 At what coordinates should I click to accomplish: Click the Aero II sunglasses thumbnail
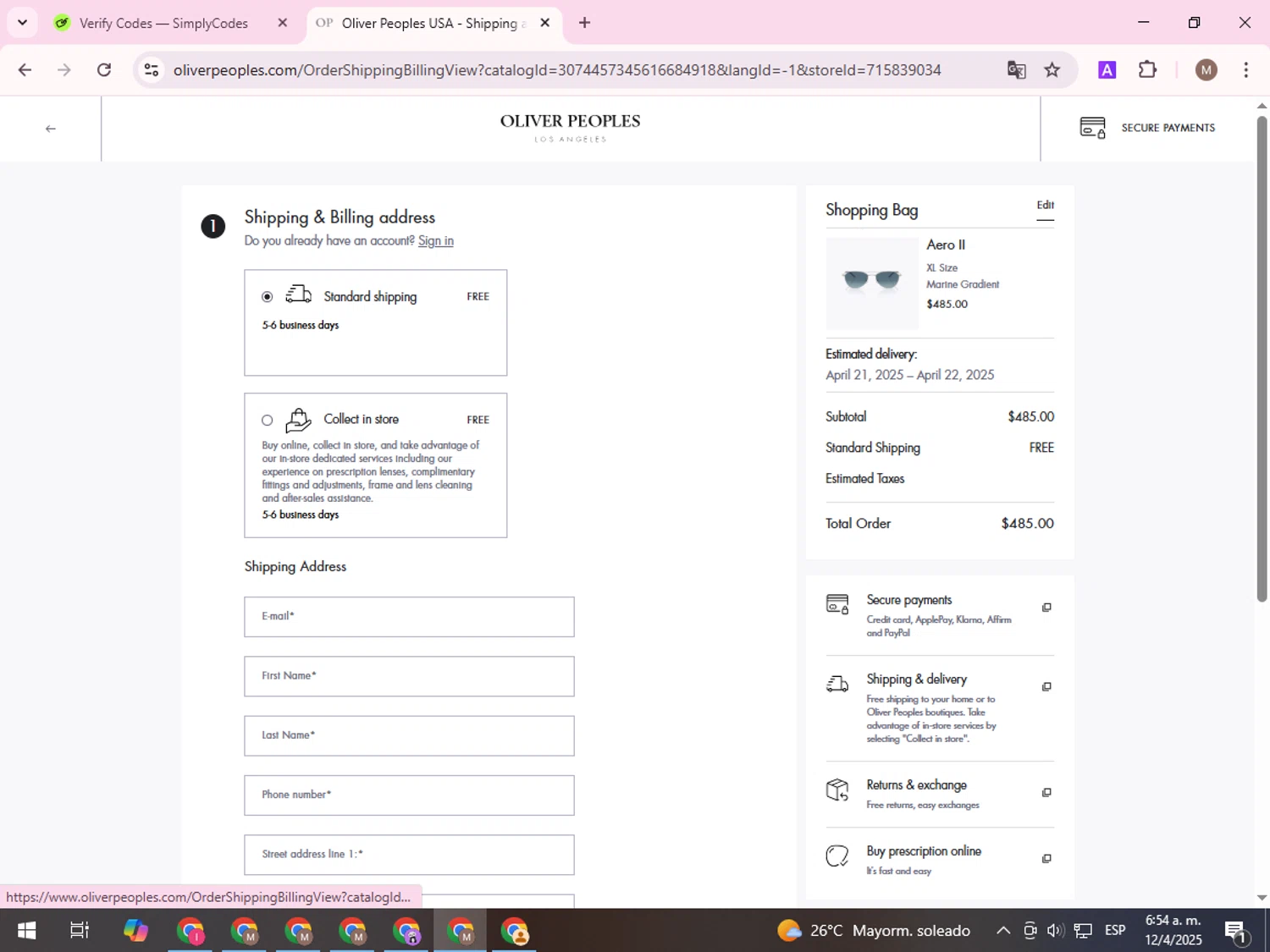[872, 283]
